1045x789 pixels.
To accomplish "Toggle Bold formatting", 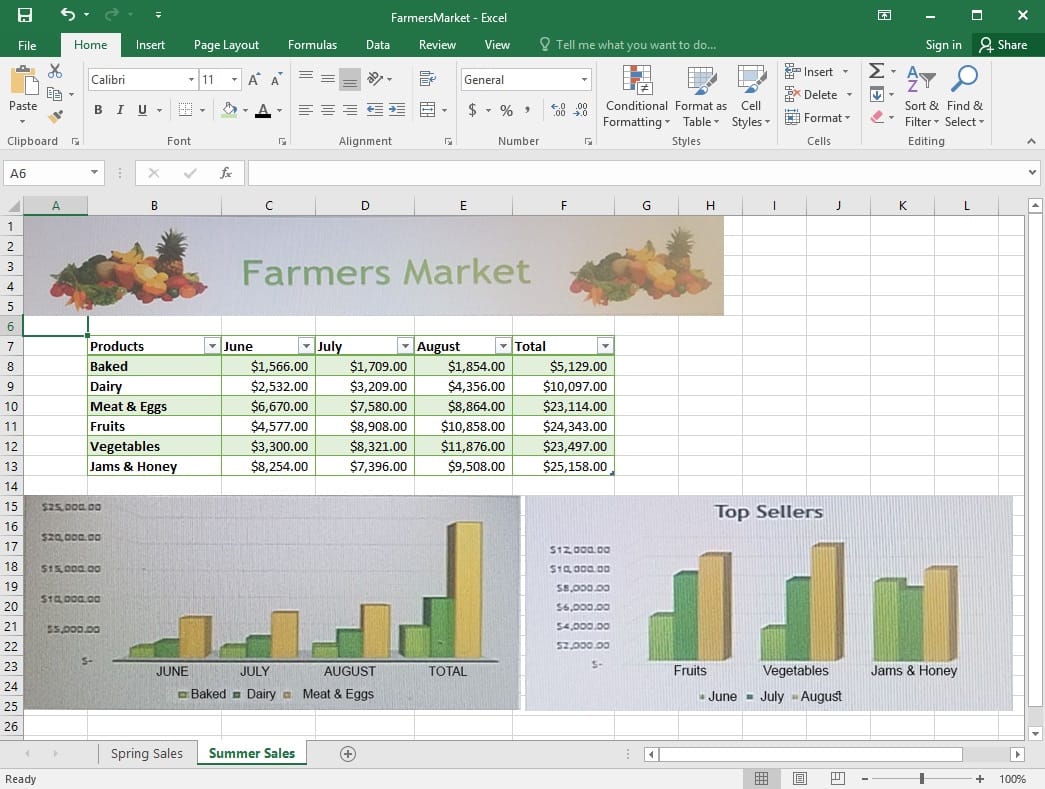I will pos(98,110).
